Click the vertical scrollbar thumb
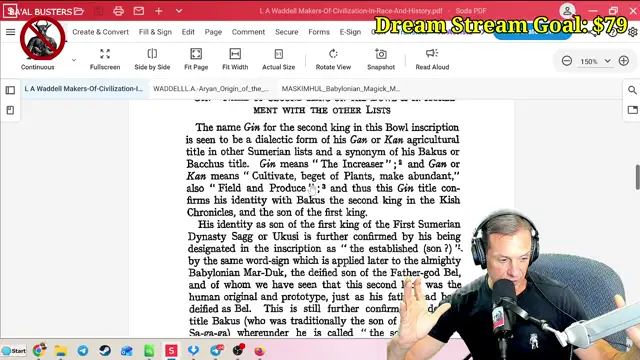640x360 pixels. [637, 177]
